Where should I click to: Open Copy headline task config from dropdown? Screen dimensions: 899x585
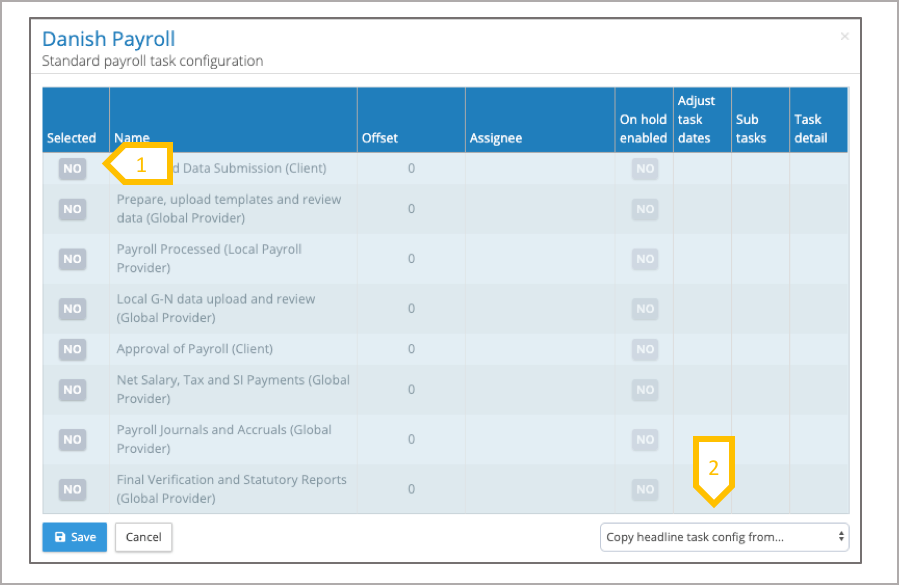724,537
